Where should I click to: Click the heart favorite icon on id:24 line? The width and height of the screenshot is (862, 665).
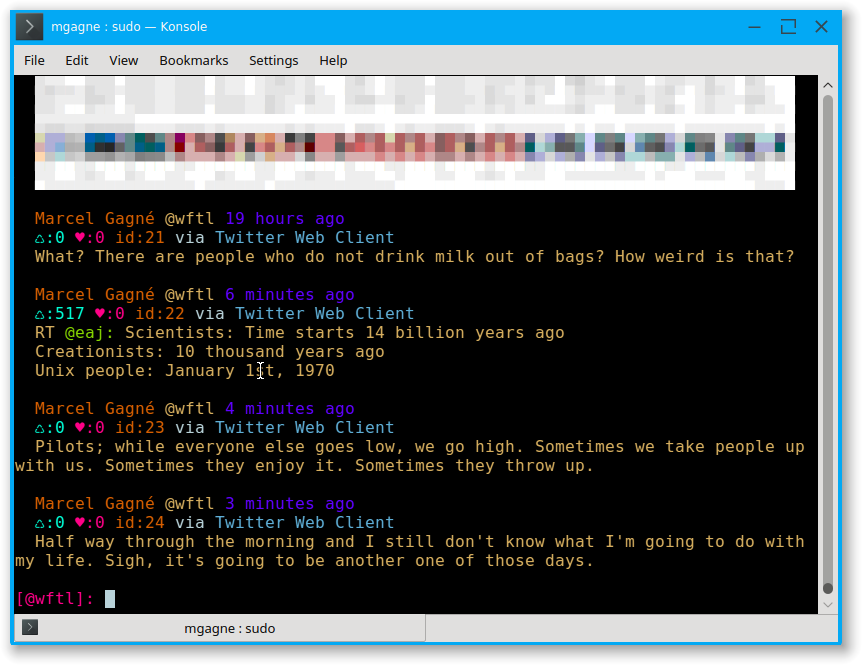tap(80, 522)
